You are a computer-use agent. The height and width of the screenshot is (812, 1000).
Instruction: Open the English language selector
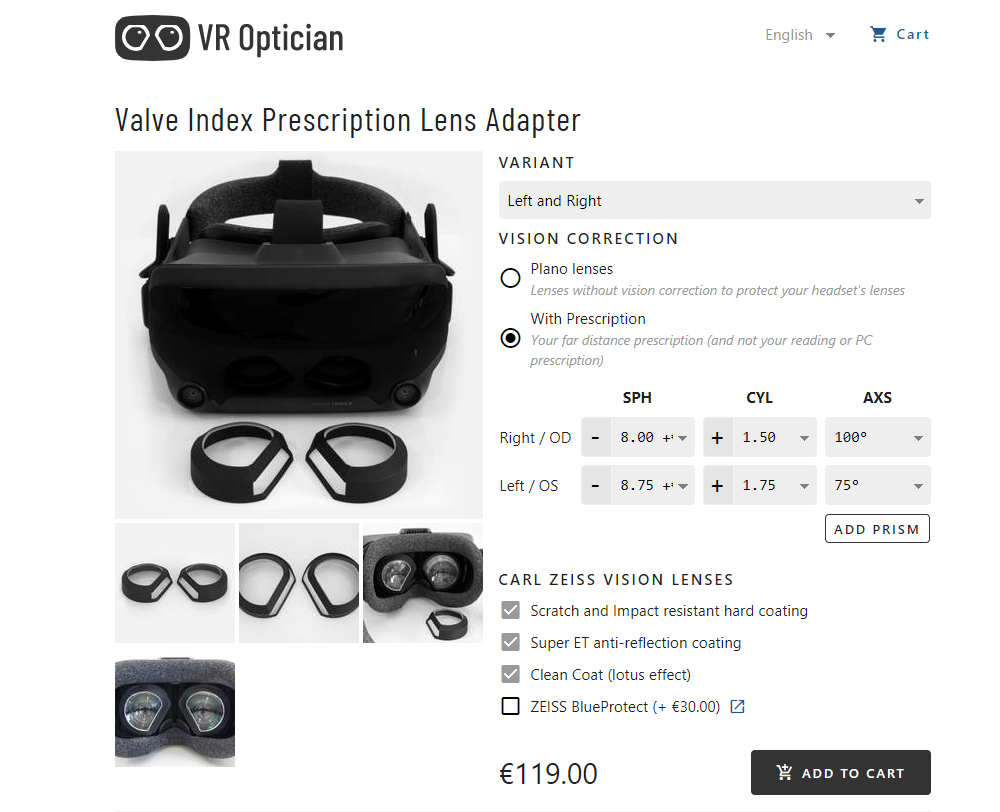(800, 35)
